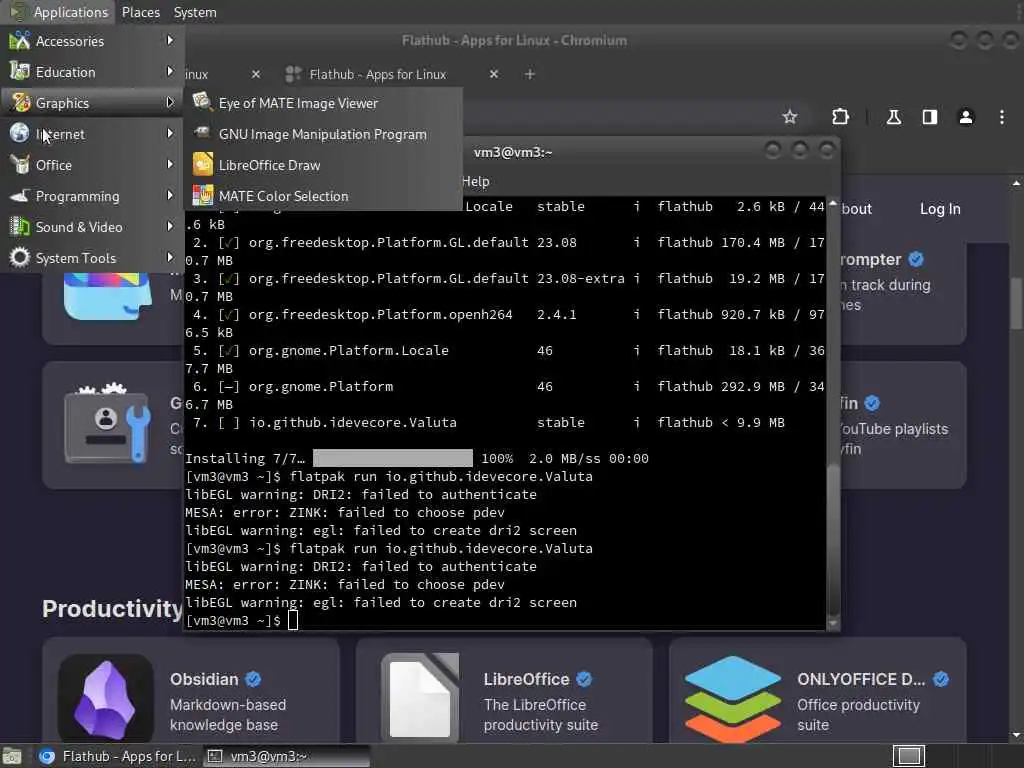Click the page scrollbar up arrow
This screenshot has width=1024, height=768.
click(x=1016, y=183)
